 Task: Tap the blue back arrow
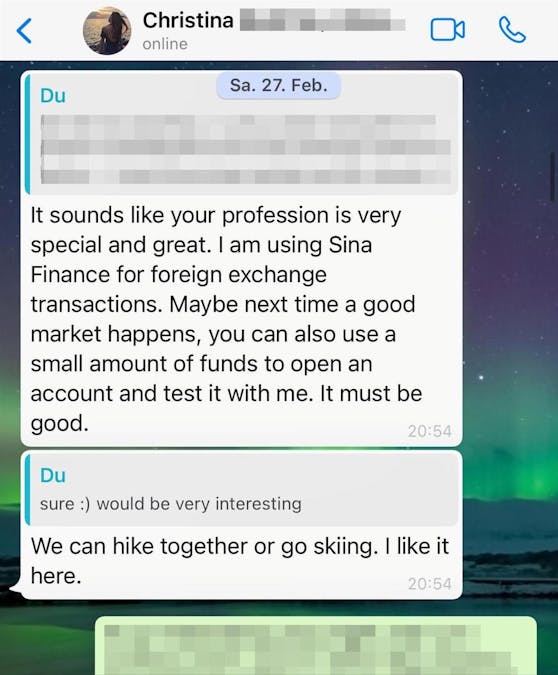click(x=24, y=31)
